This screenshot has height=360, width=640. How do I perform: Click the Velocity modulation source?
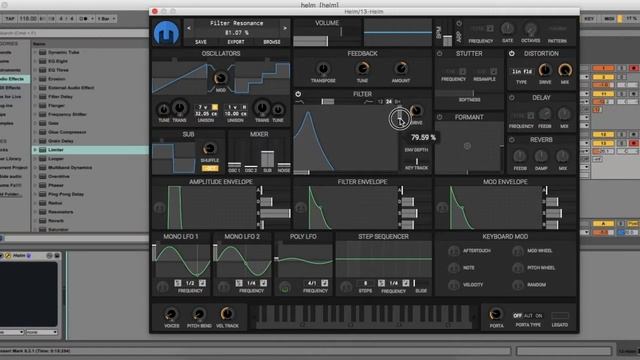point(453,285)
